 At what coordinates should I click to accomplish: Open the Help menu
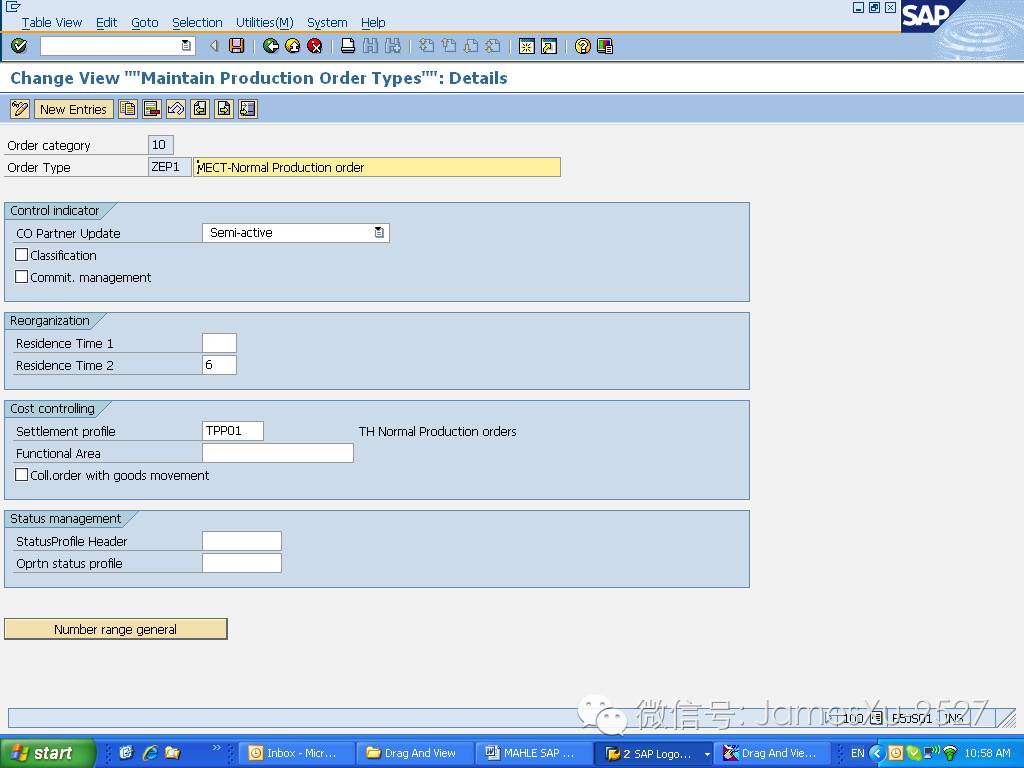tap(373, 22)
